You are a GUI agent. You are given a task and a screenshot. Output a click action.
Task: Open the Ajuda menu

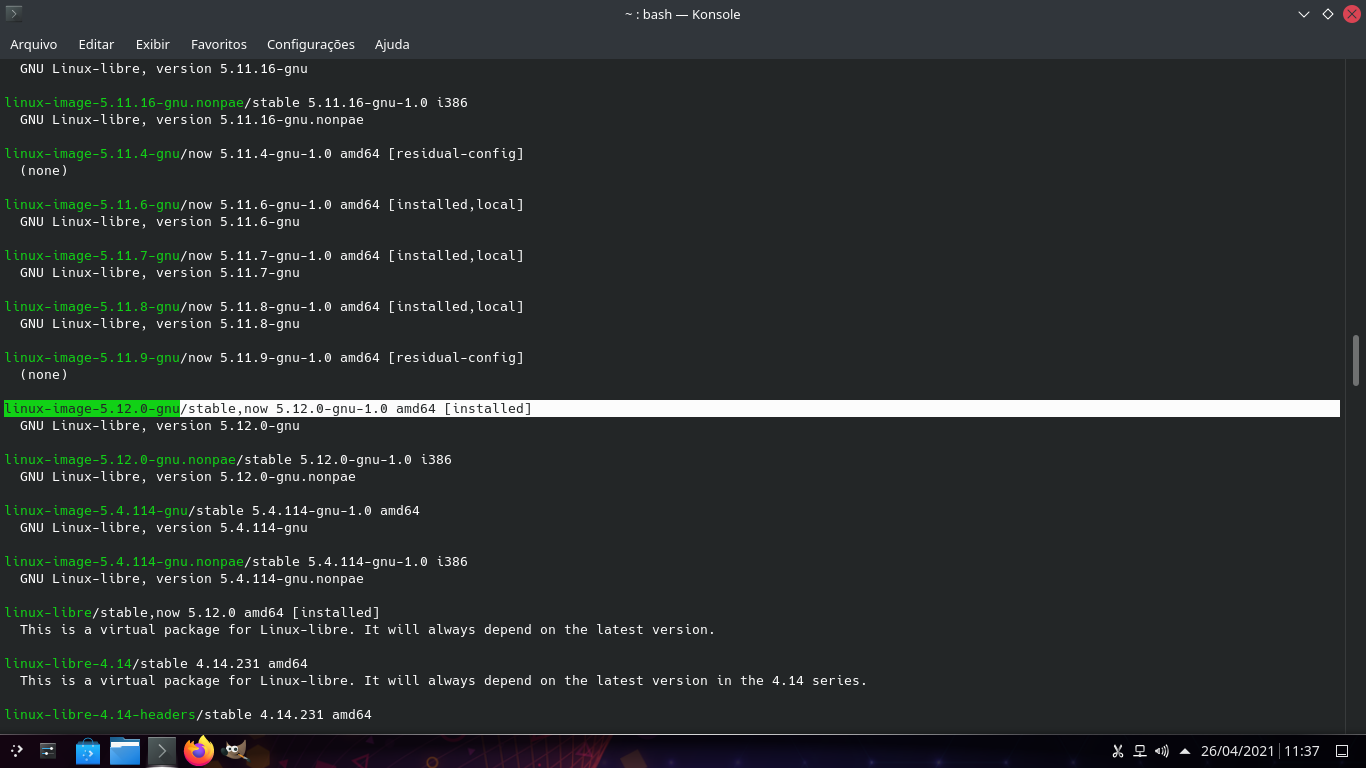coord(391,44)
